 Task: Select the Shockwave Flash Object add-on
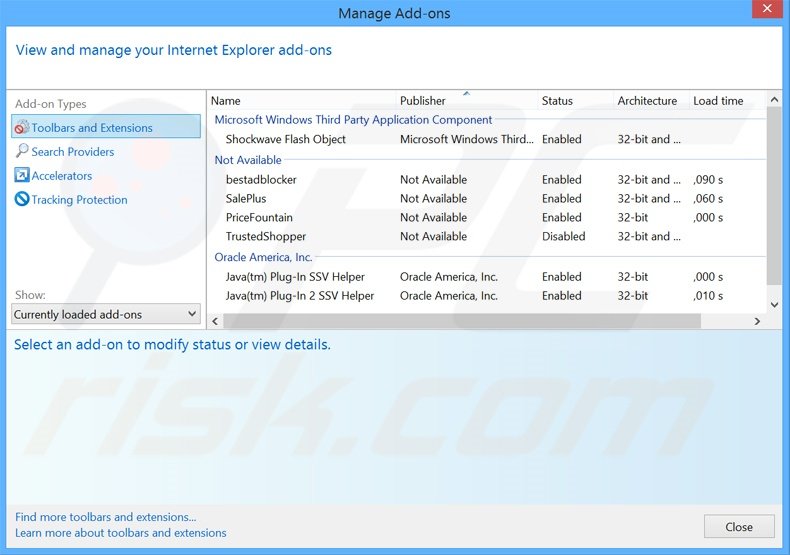[x=487, y=140]
